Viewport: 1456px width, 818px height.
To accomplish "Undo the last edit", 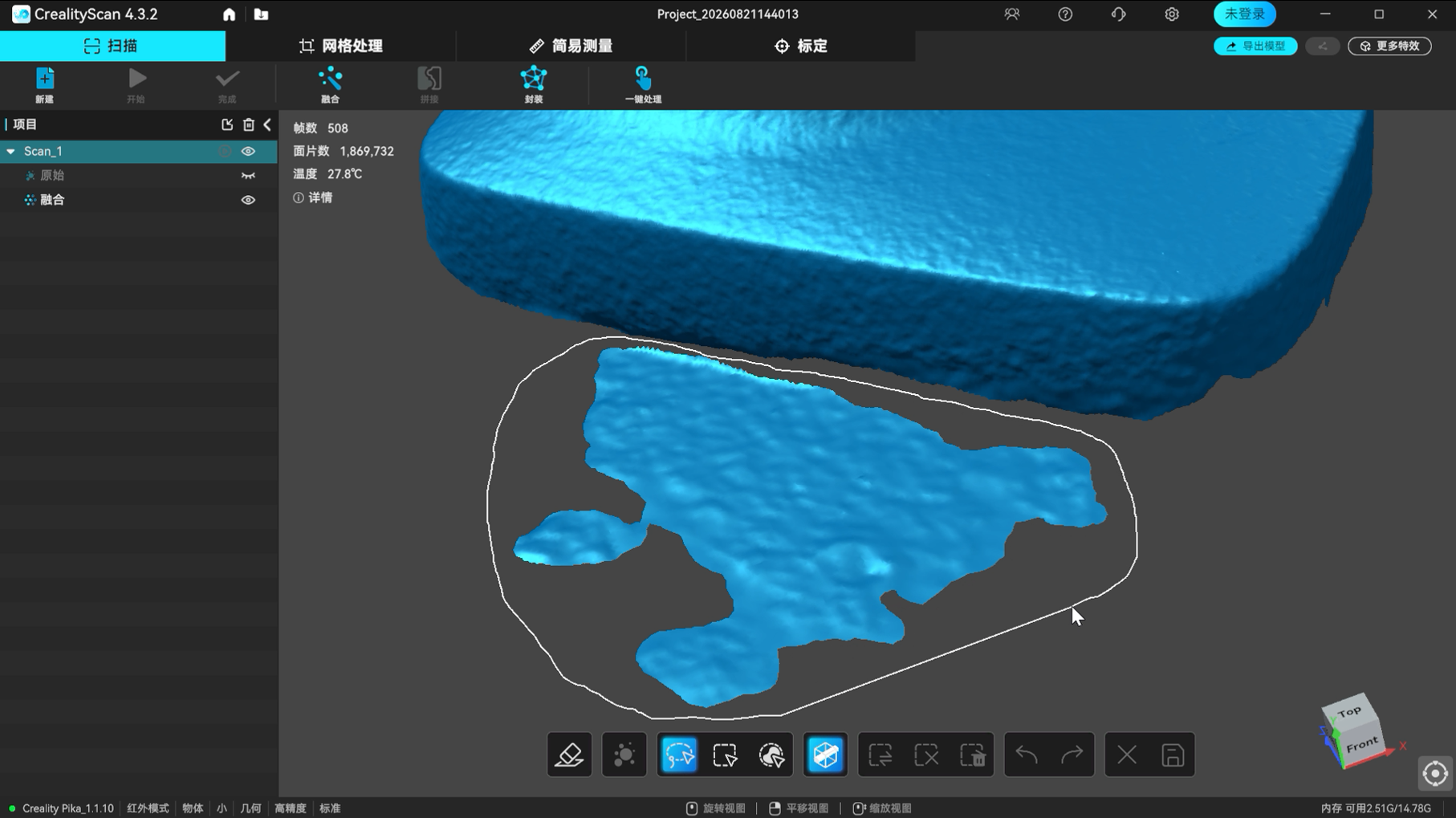I will pos(1027,755).
